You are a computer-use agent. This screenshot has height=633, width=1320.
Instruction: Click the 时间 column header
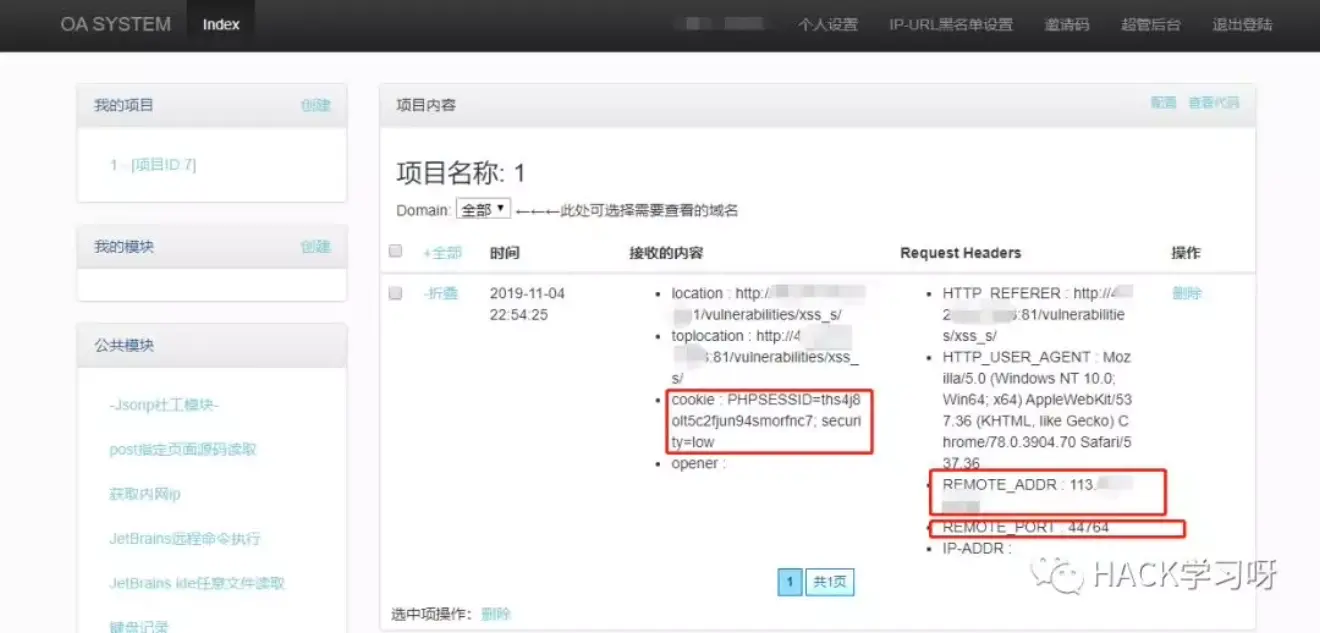[505, 253]
